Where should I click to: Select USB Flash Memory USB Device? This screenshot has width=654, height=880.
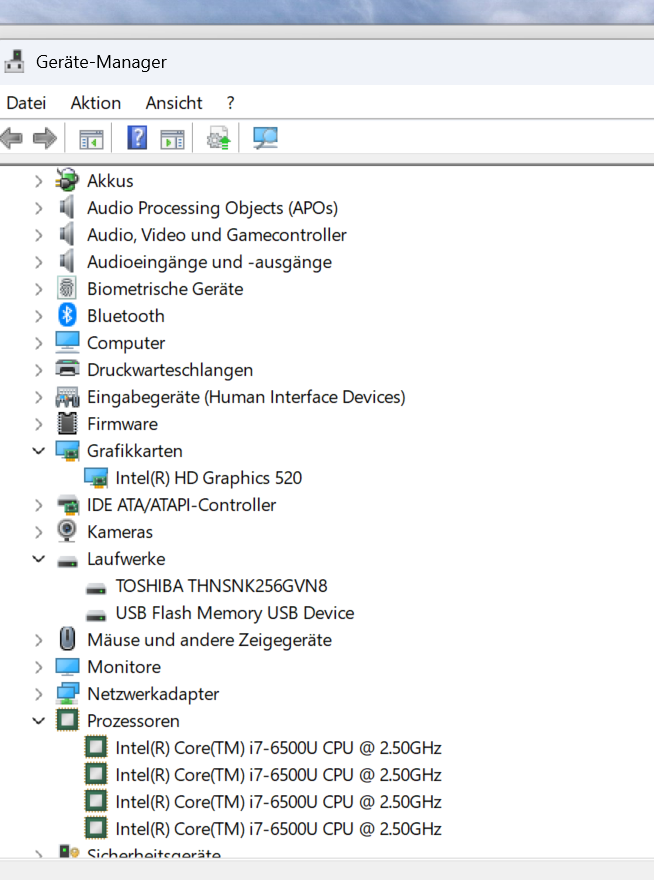[235, 613]
